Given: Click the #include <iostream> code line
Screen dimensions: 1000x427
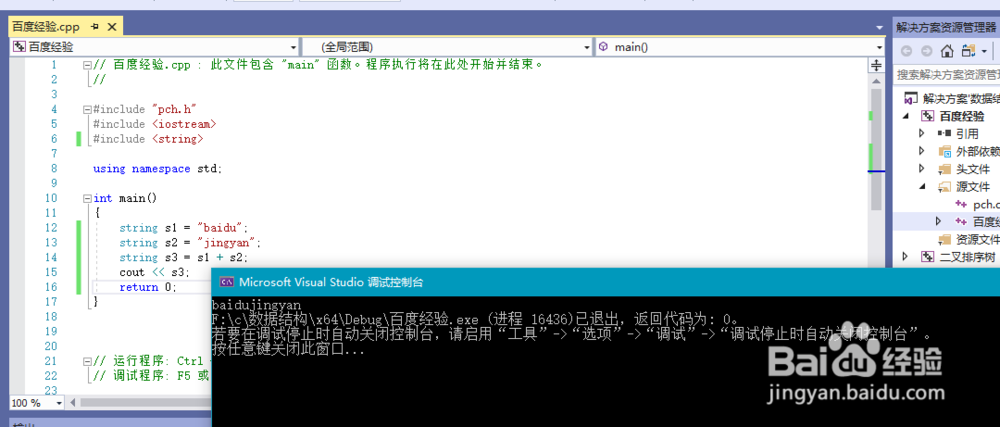Looking at the screenshot, I should point(155,124).
